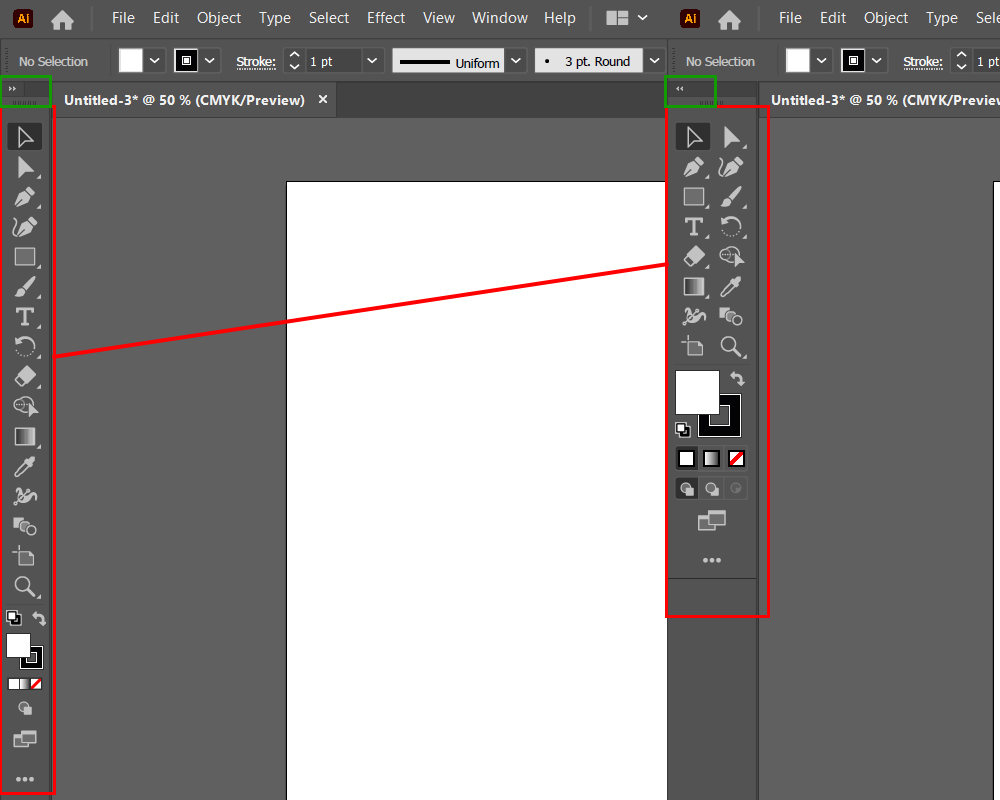
Task: Enable Draw Behind mode in right toolbar
Action: pyautogui.click(x=712, y=489)
